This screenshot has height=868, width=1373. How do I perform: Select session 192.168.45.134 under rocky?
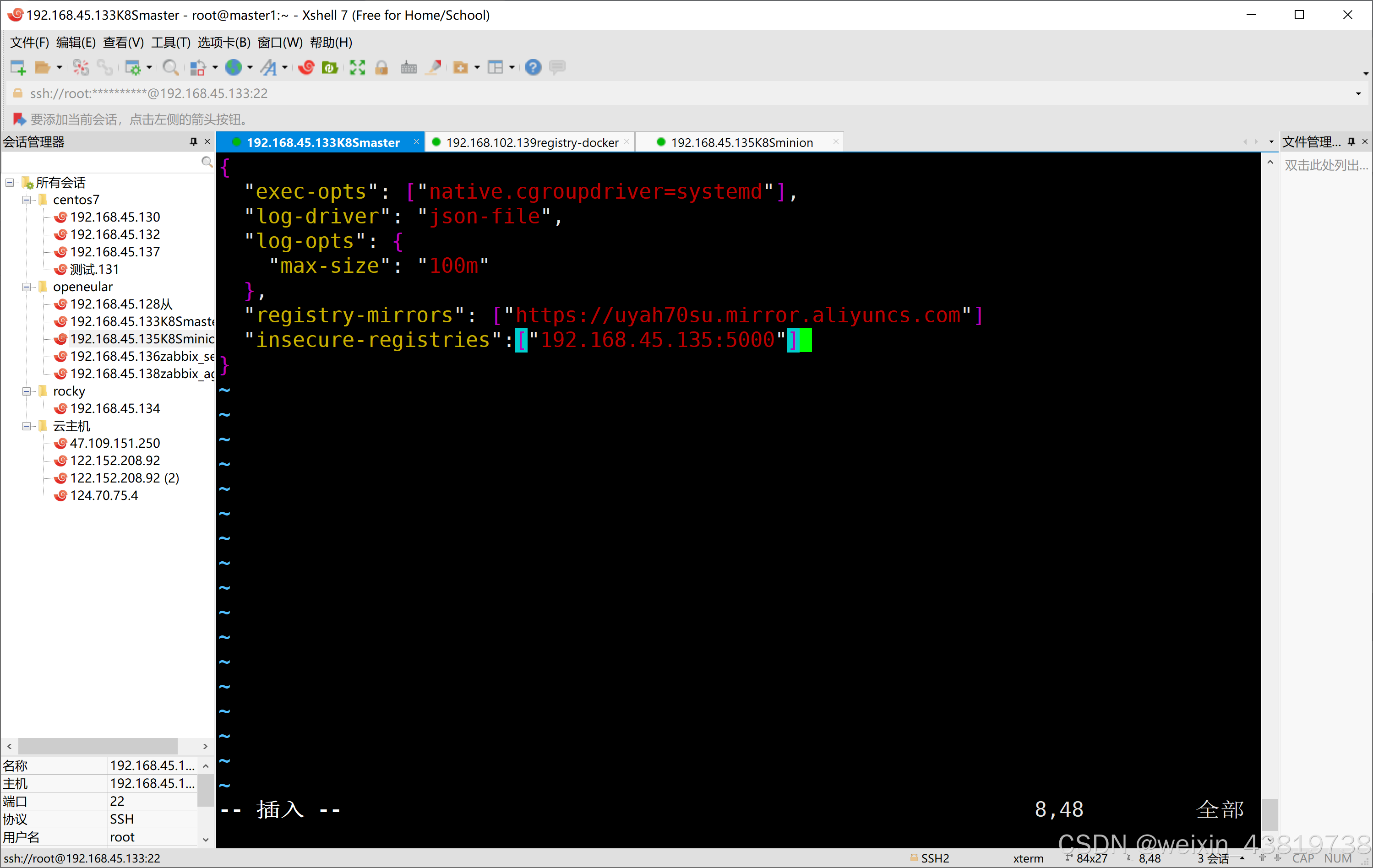pos(114,408)
